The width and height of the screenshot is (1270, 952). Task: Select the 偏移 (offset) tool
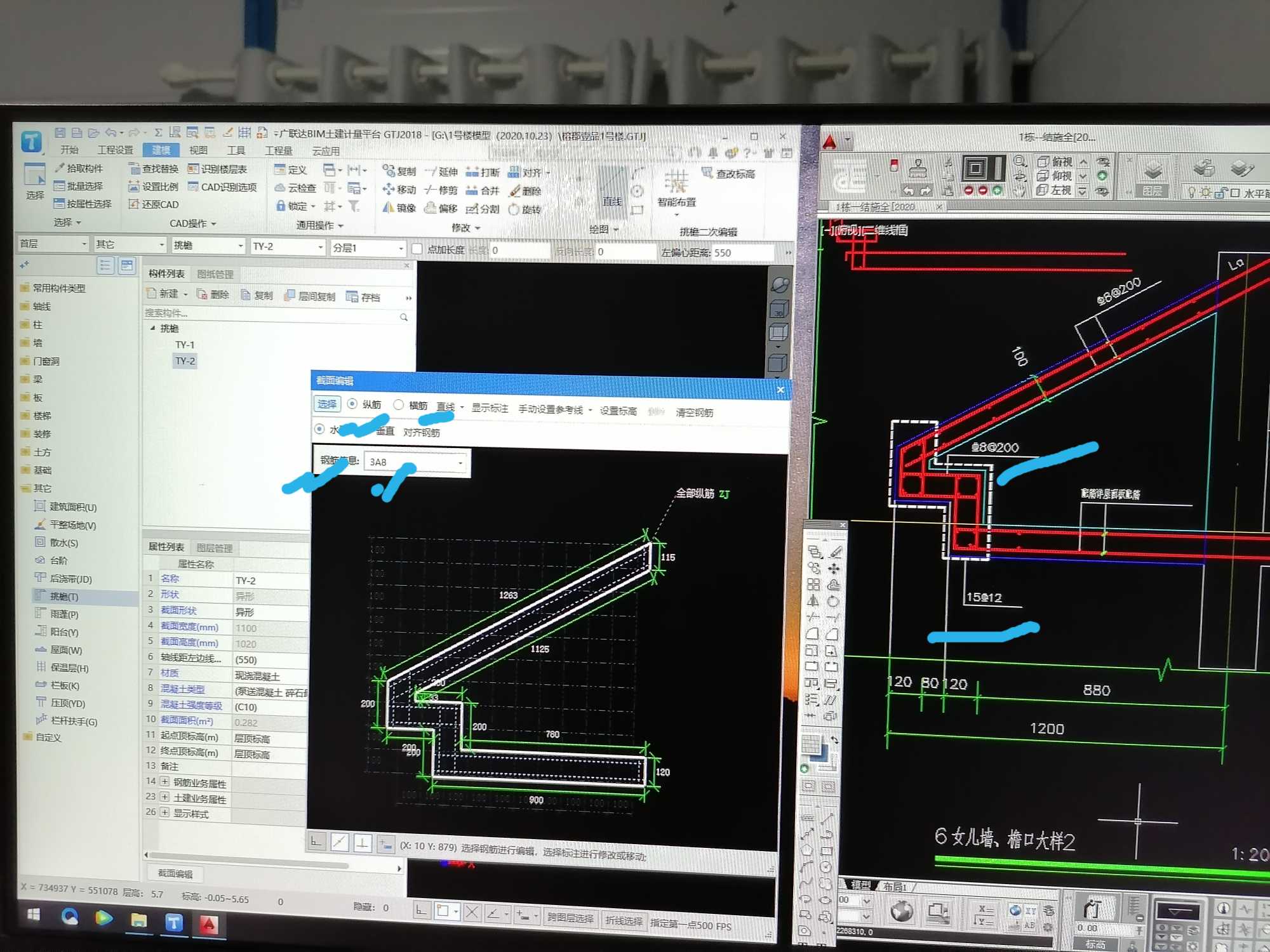pyautogui.click(x=441, y=208)
